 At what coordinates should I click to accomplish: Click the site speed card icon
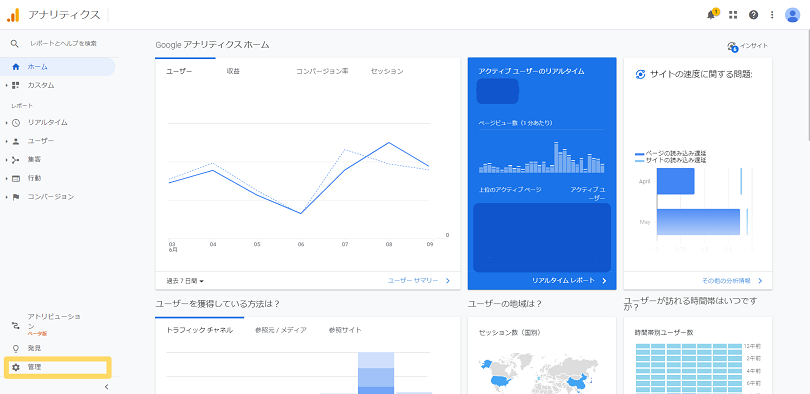point(640,74)
